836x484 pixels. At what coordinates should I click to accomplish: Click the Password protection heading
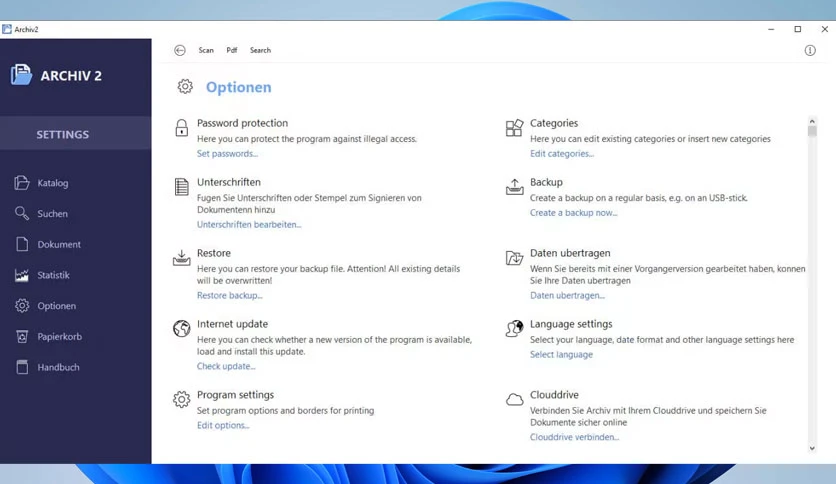point(242,123)
